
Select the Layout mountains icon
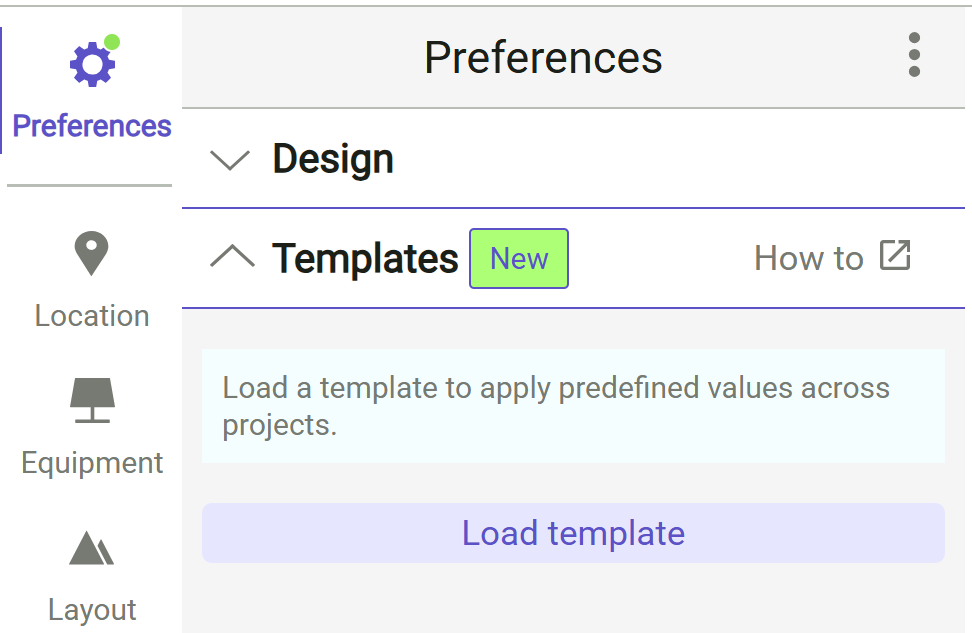pyautogui.click(x=91, y=548)
